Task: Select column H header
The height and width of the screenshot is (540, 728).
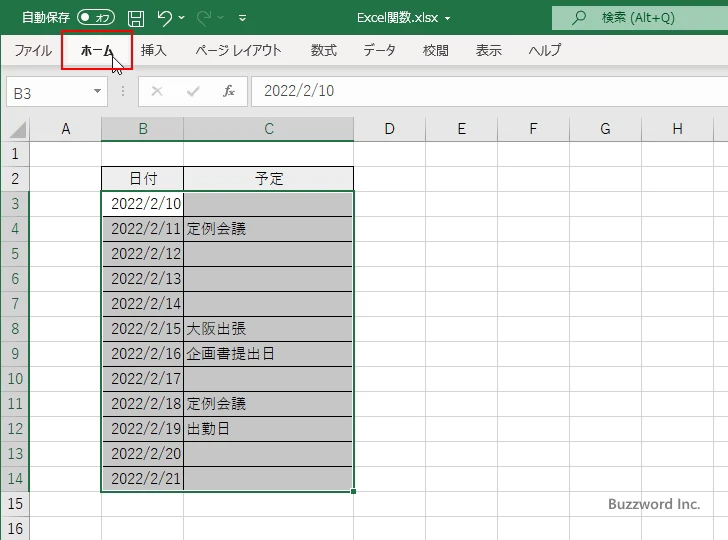Action: pos(677,129)
